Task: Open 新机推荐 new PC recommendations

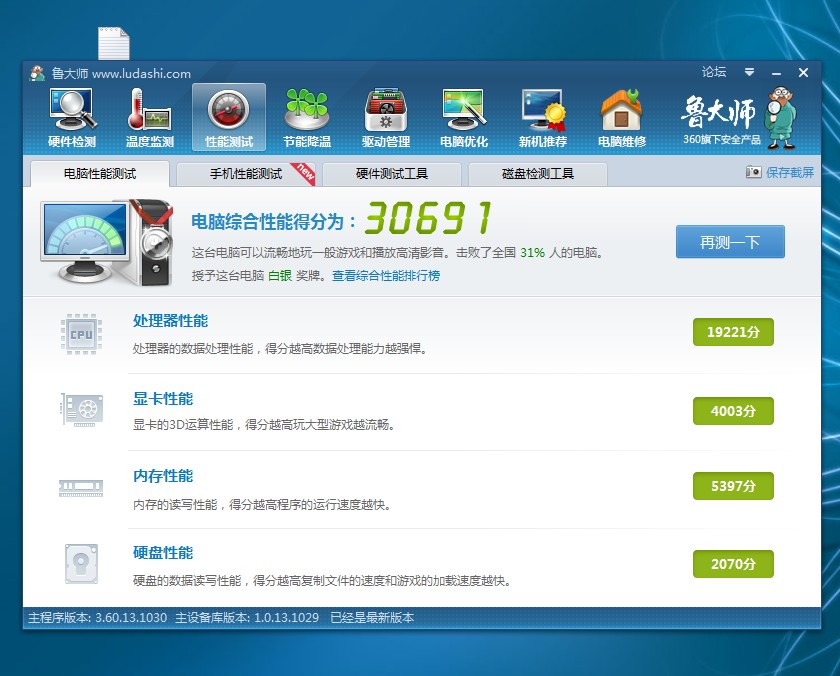Action: click(x=543, y=118)
